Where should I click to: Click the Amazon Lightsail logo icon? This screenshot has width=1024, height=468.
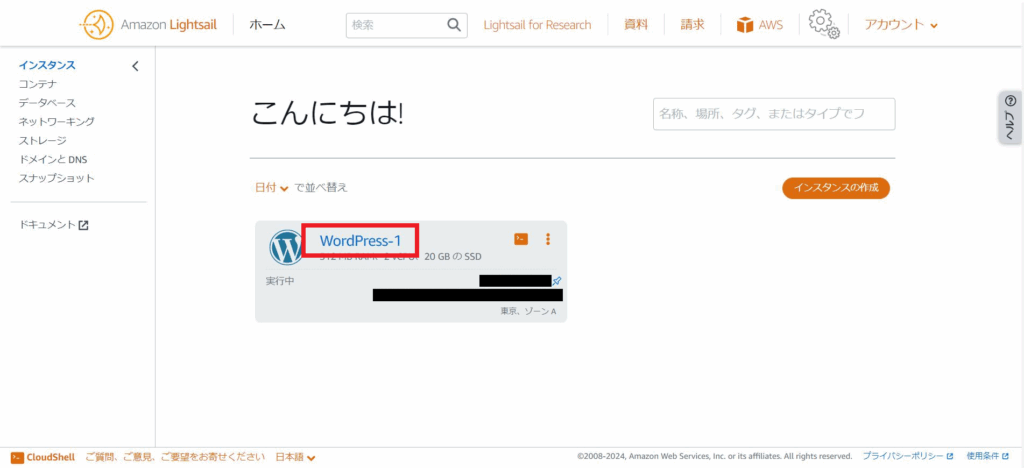coord(97,24)
